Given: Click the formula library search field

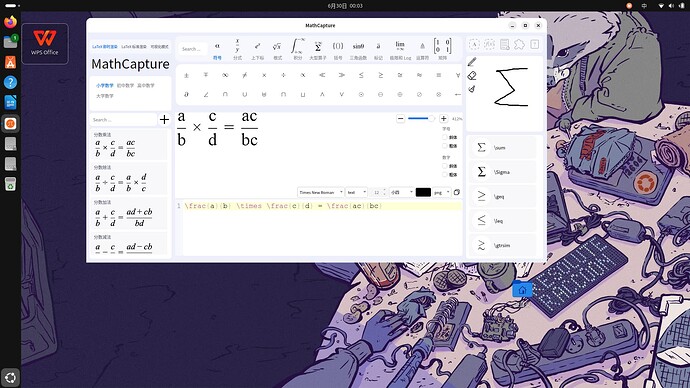Looking at the screenshot, I should coord(123,120).
